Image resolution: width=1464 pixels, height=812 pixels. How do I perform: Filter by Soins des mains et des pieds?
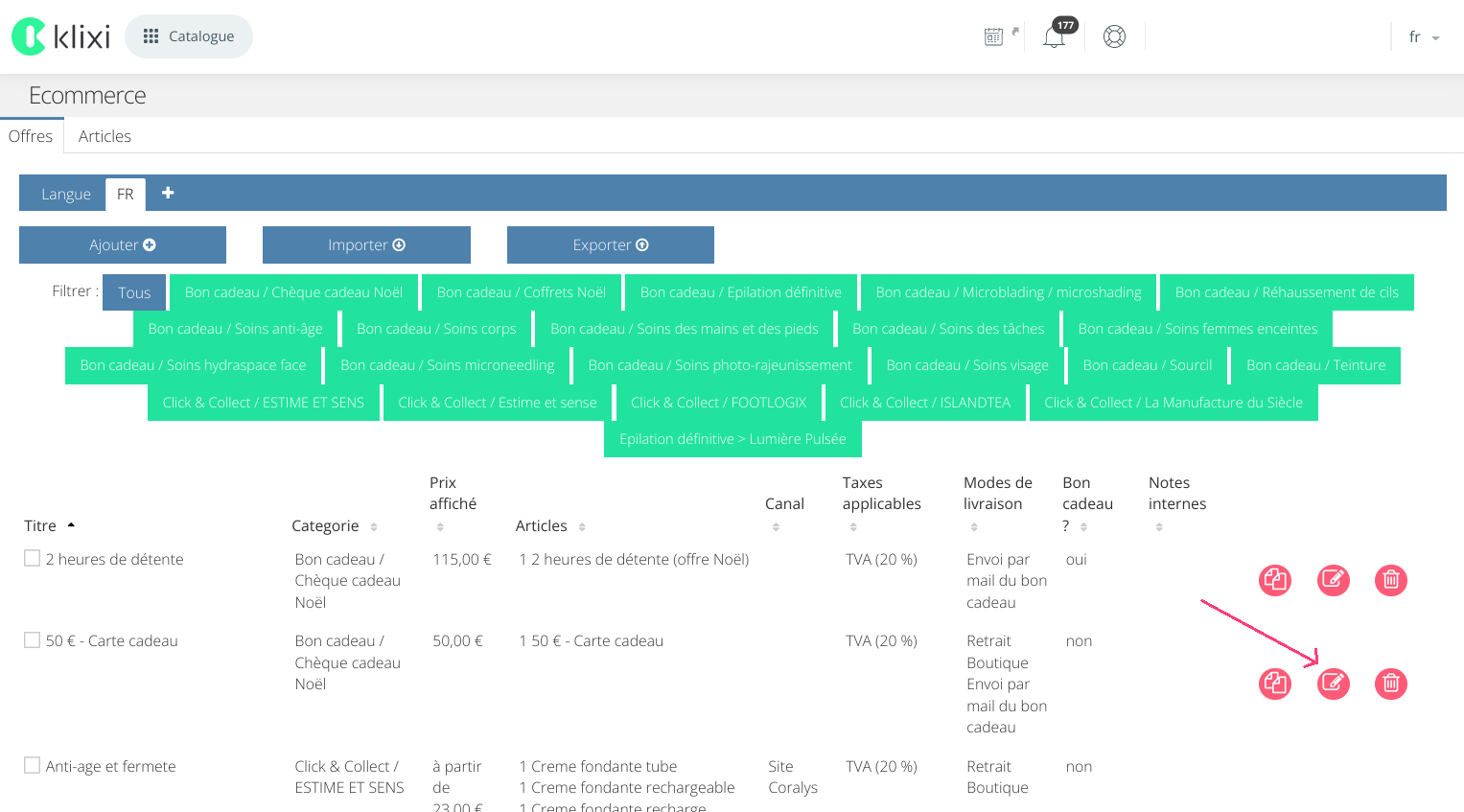(685, 329)
